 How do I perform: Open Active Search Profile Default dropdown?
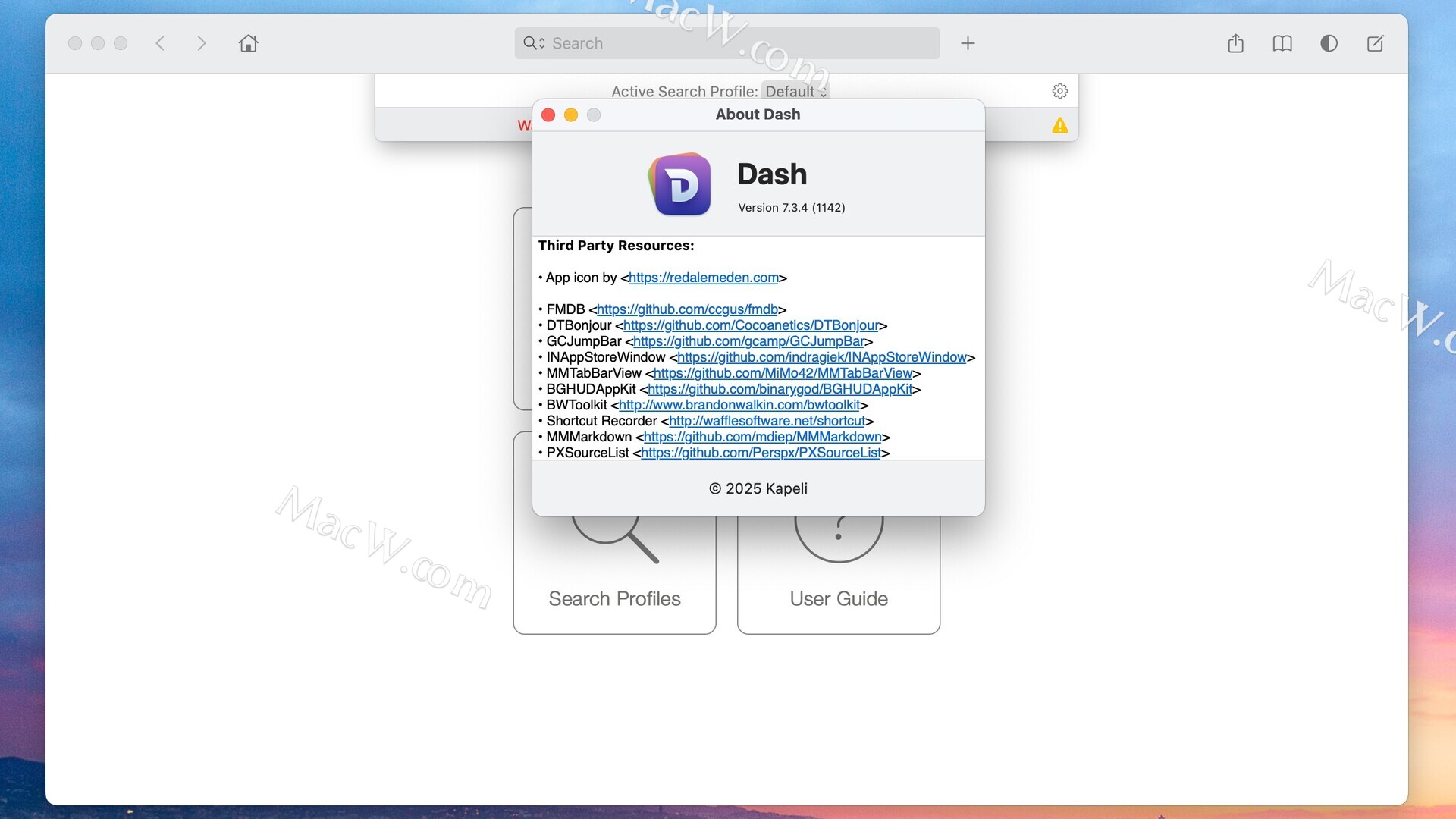coord(795,91)
